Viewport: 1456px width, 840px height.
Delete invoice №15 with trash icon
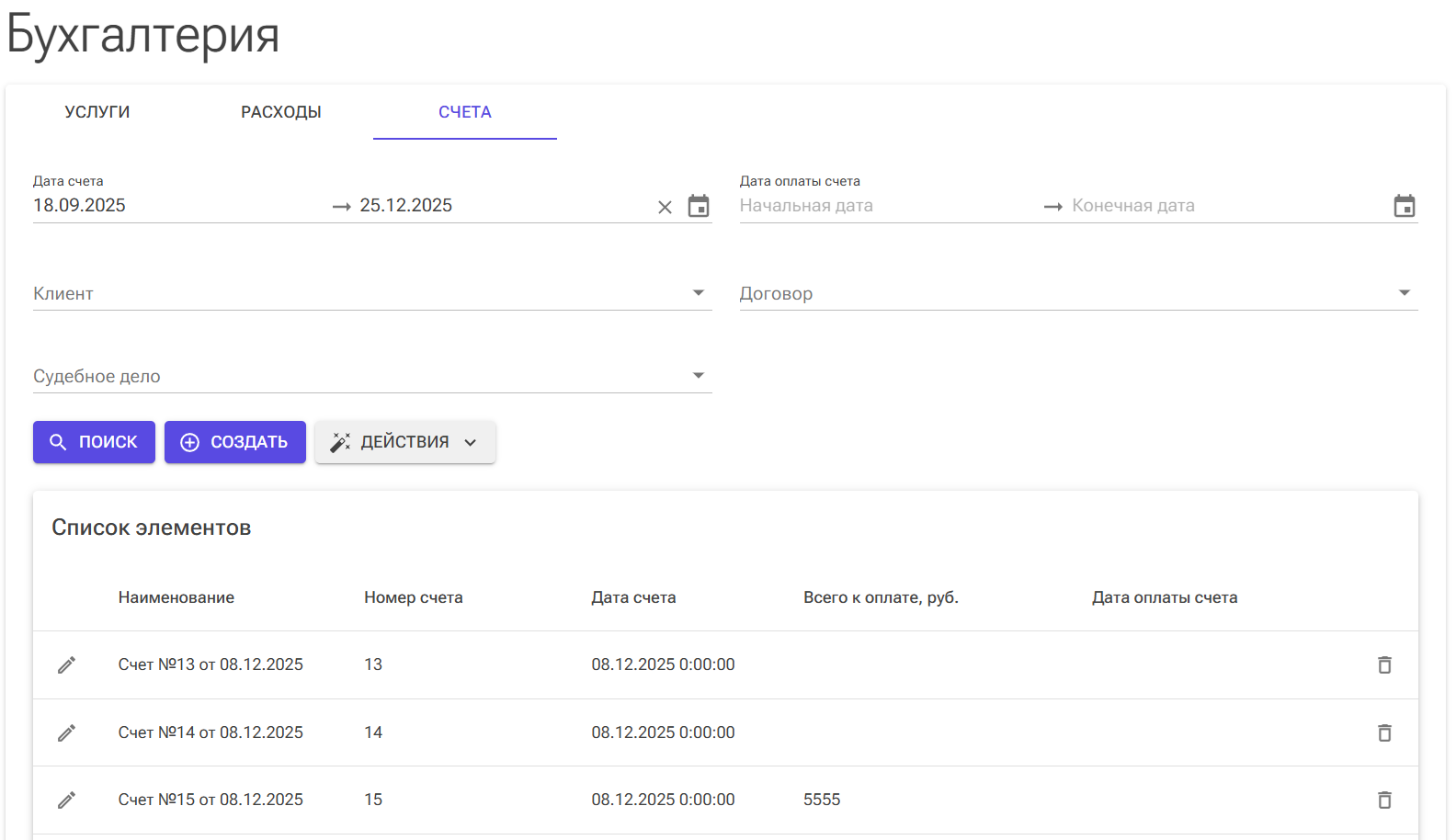pos(1384,800)
